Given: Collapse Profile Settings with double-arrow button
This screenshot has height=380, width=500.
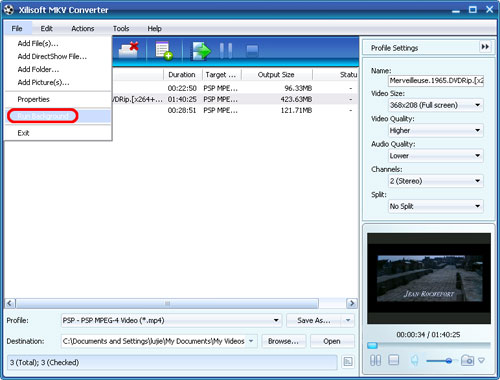Looking at the screenshot, I should (x=485, y=47).
